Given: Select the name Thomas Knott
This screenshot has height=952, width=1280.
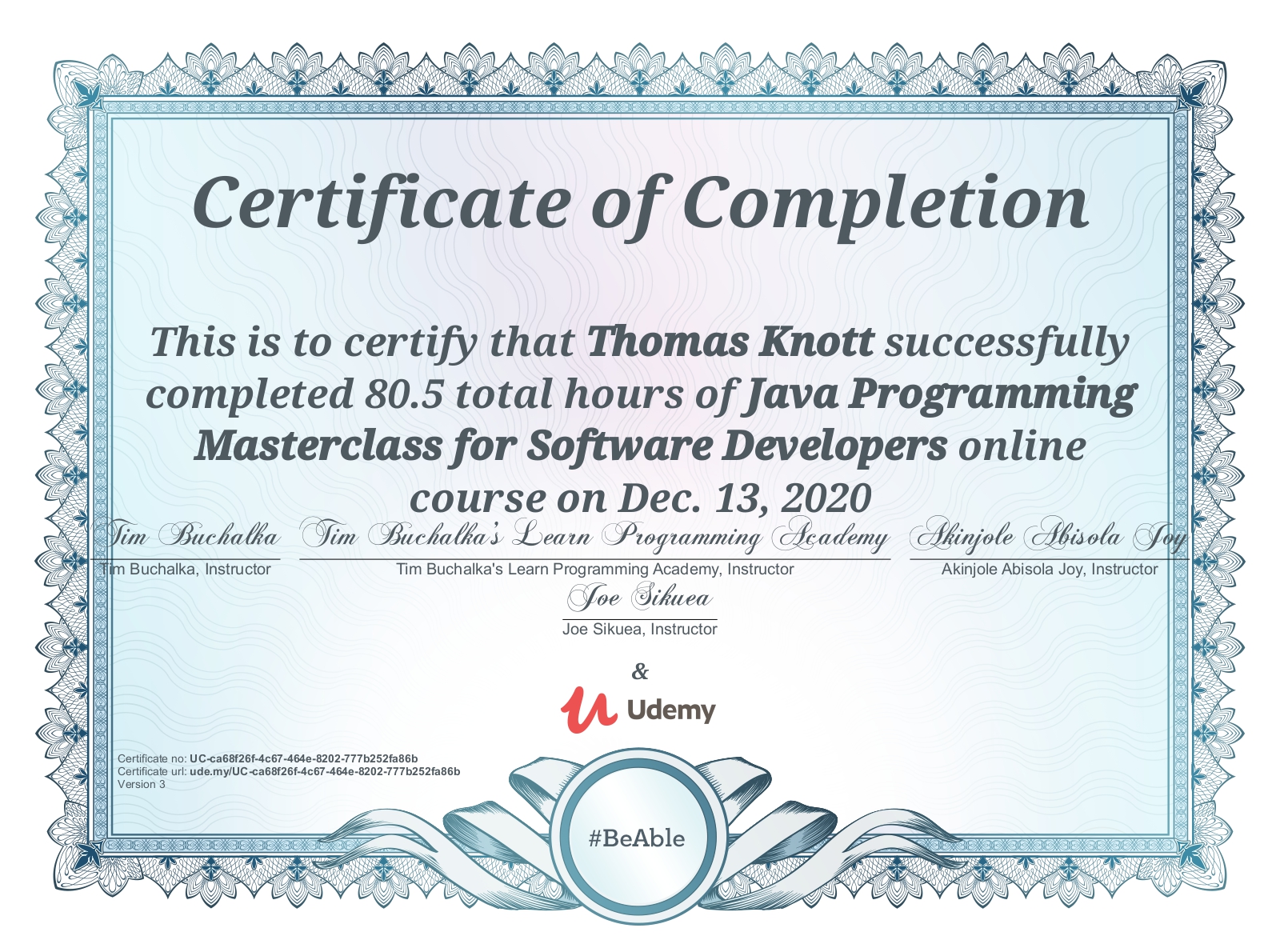Looking at the screenshot, I should point(730,342).
